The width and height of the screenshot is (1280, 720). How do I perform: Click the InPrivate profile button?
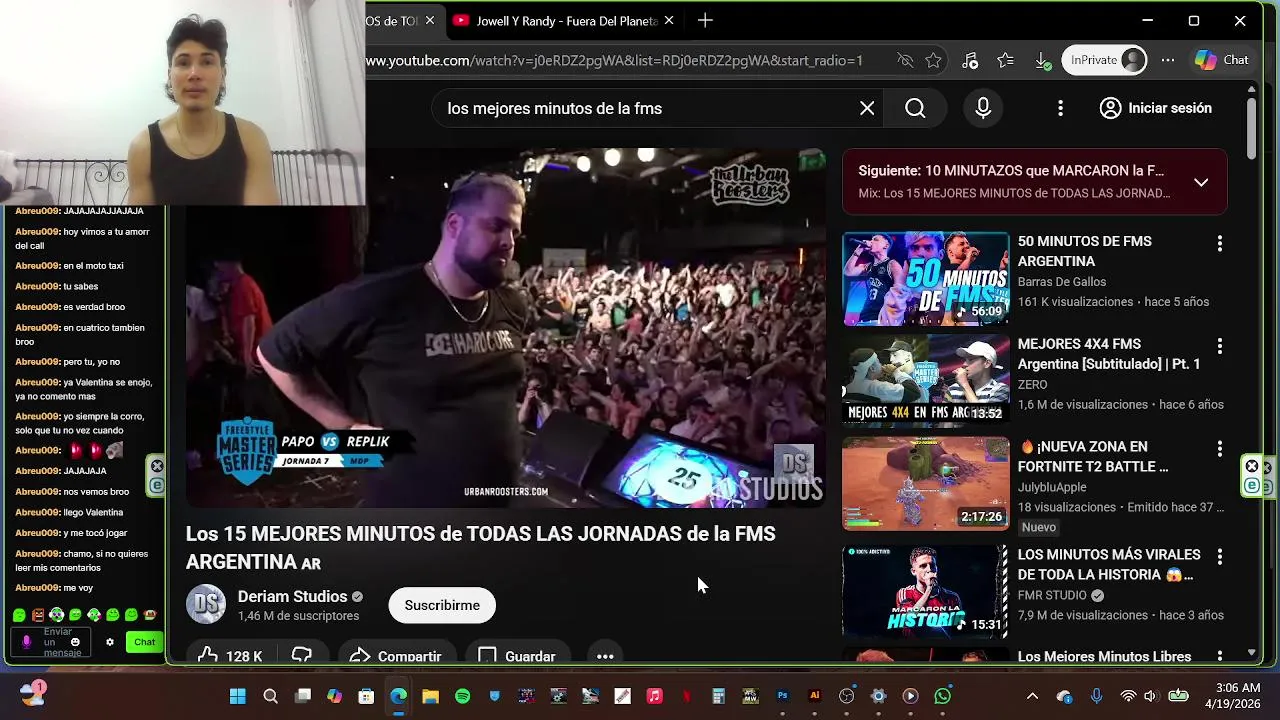pyautogui.click(x=1104, y=60)
